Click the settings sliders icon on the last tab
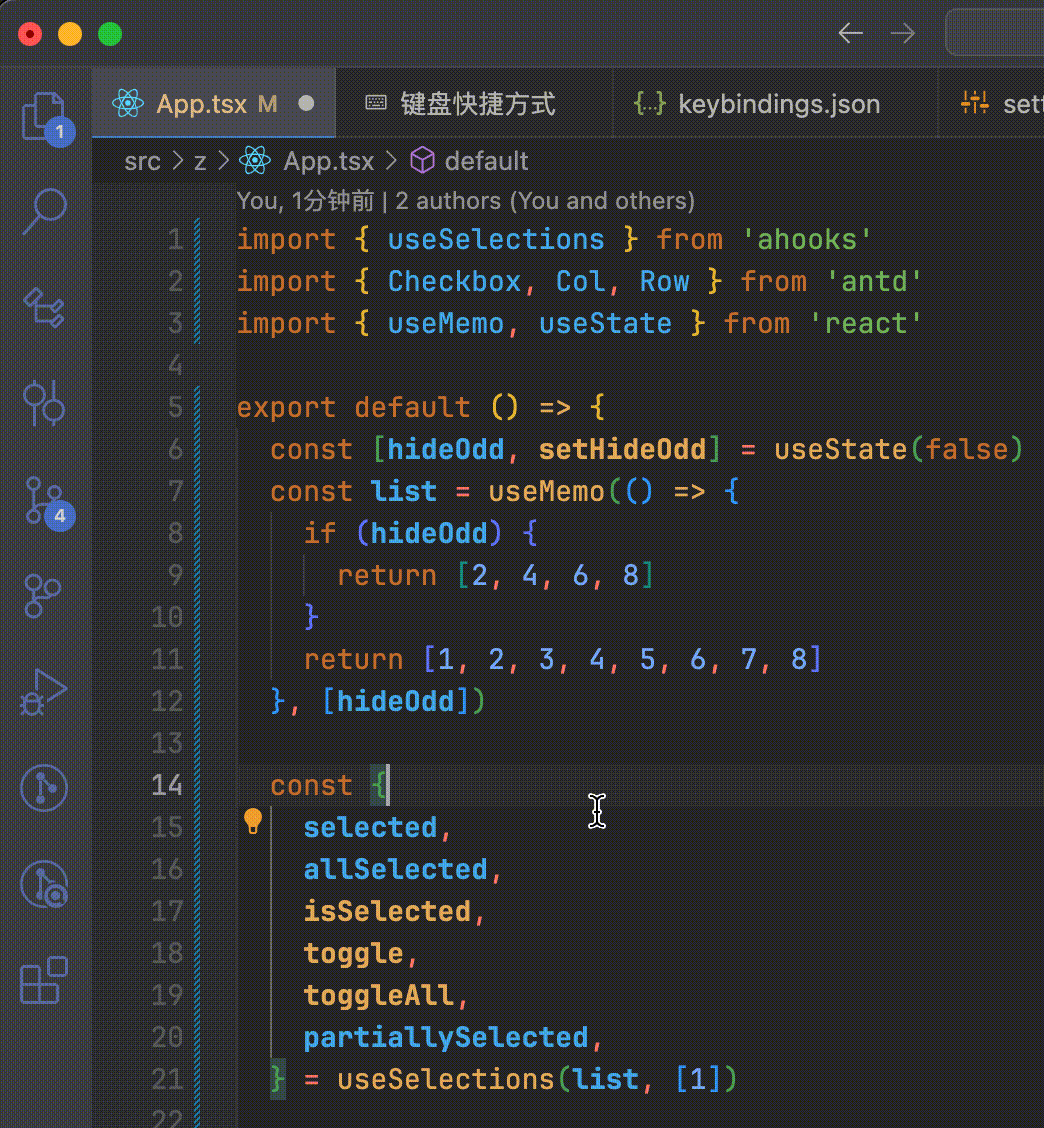The height and width of the screenshot is (1128, 1044). (975, 103)
